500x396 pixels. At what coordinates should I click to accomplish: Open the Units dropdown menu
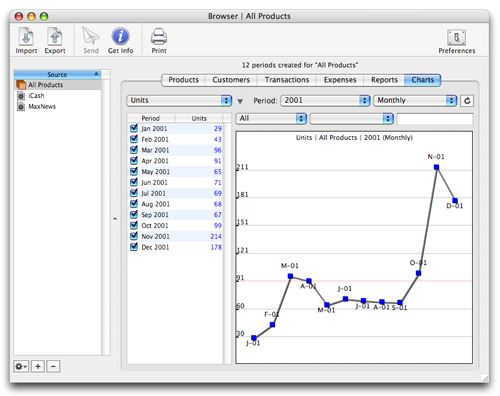(179, 100)
